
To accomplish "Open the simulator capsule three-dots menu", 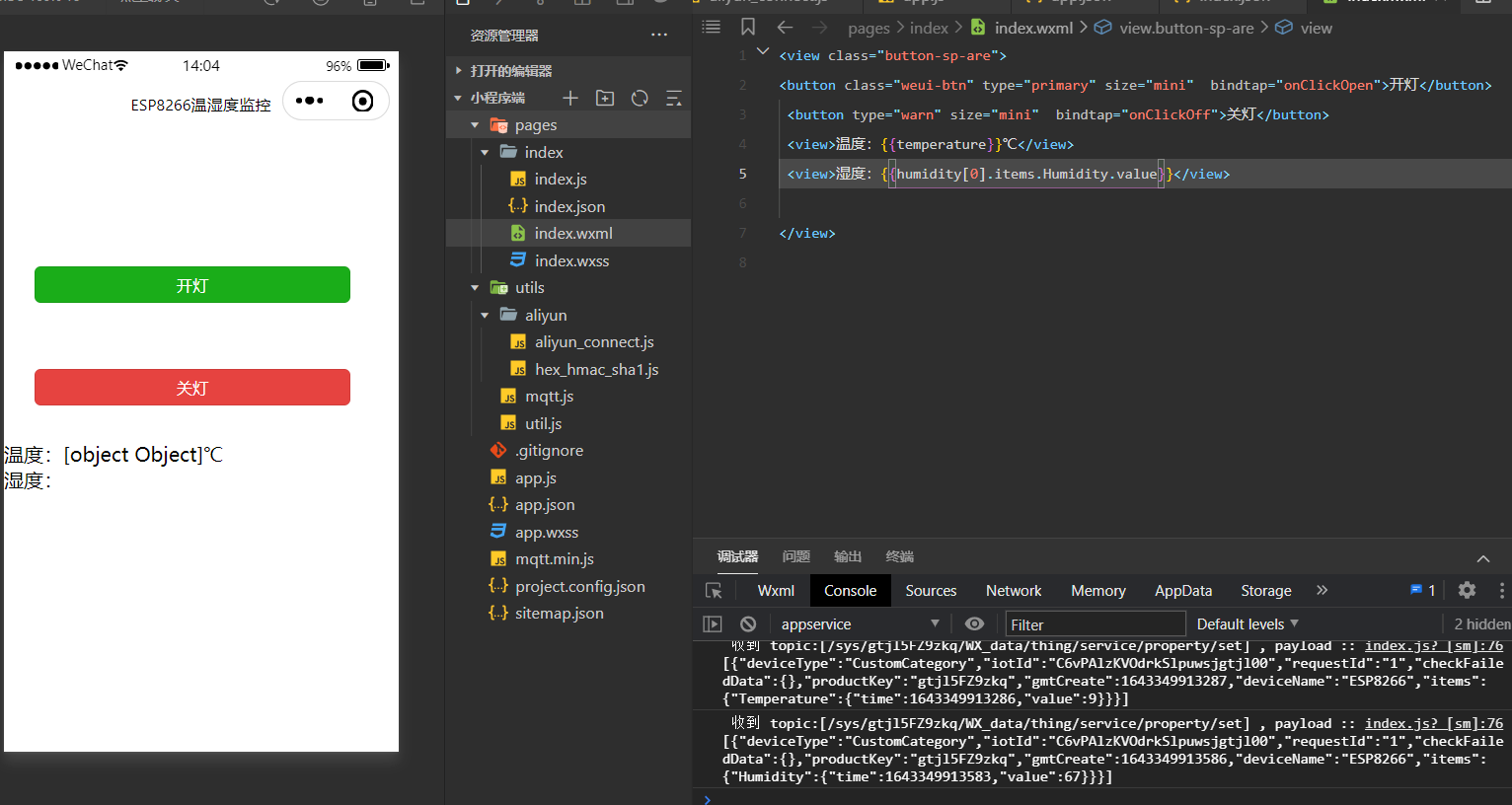I will click(x=310, y=101).
